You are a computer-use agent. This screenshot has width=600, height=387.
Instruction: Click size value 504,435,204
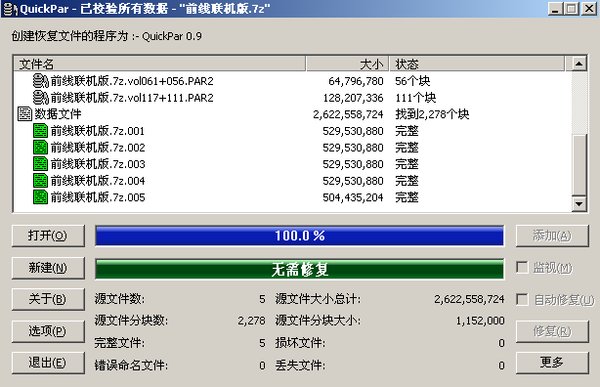(x=353, y=198)
